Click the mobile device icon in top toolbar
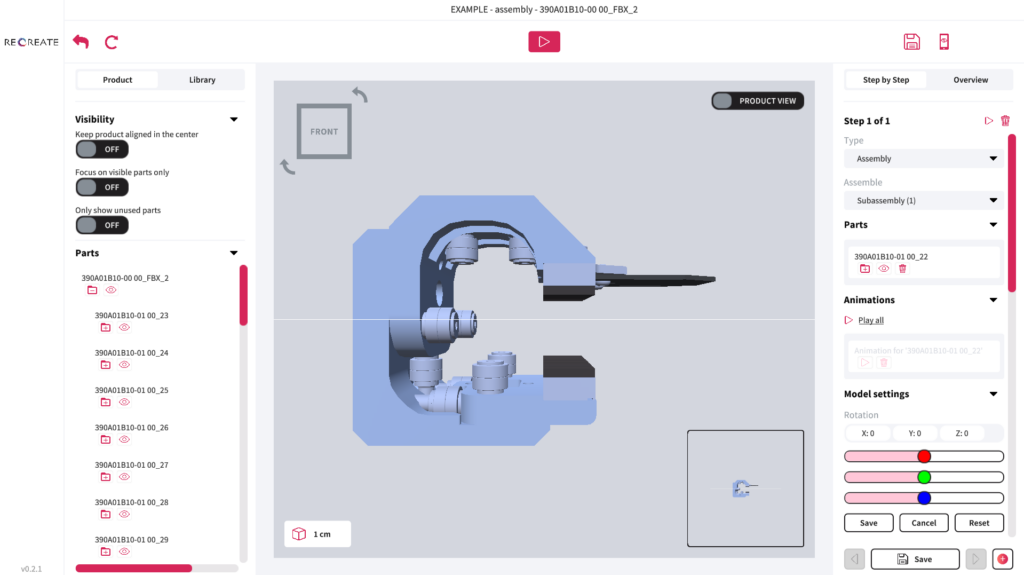 click(944, 42)
